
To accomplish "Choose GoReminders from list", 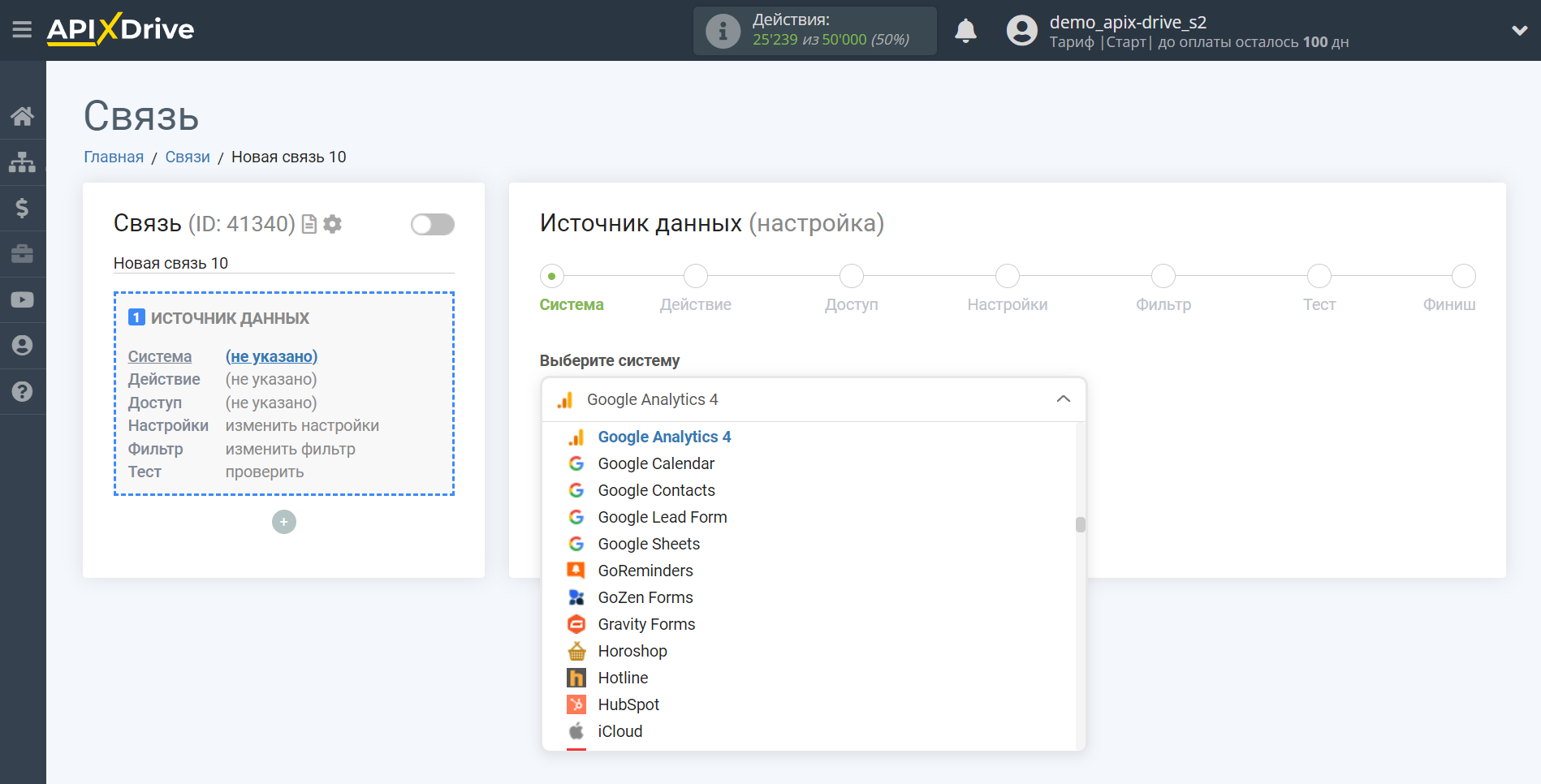I will tap(809, 571).
